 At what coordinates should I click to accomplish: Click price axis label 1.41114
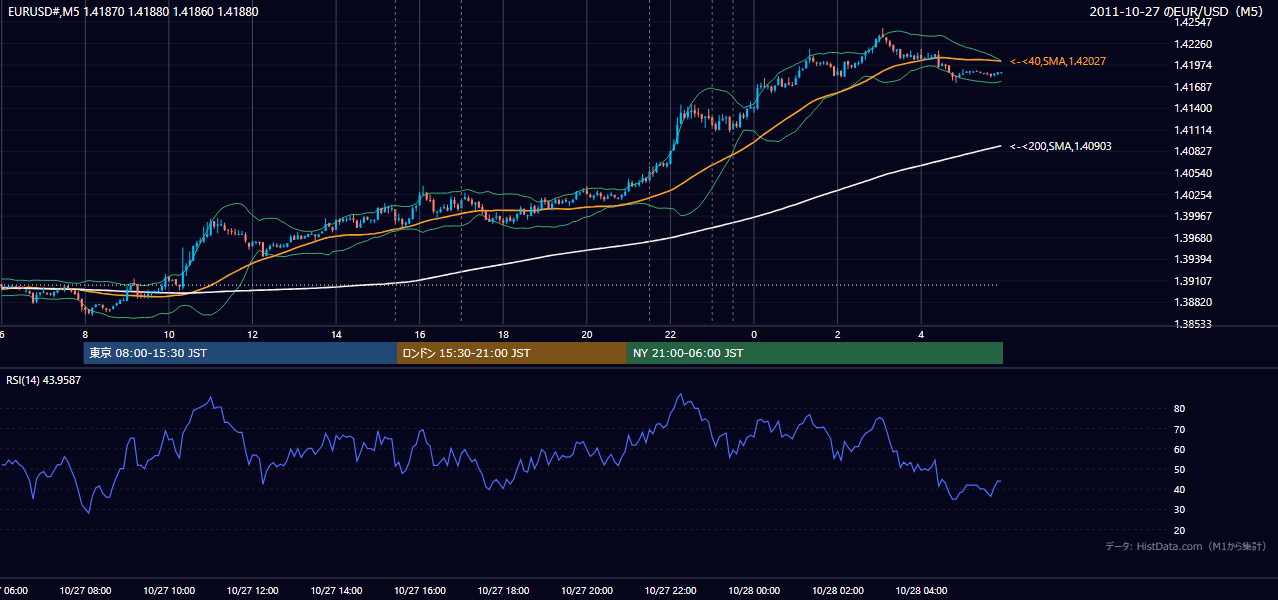pyautogui.click(x=1193, y=130)
